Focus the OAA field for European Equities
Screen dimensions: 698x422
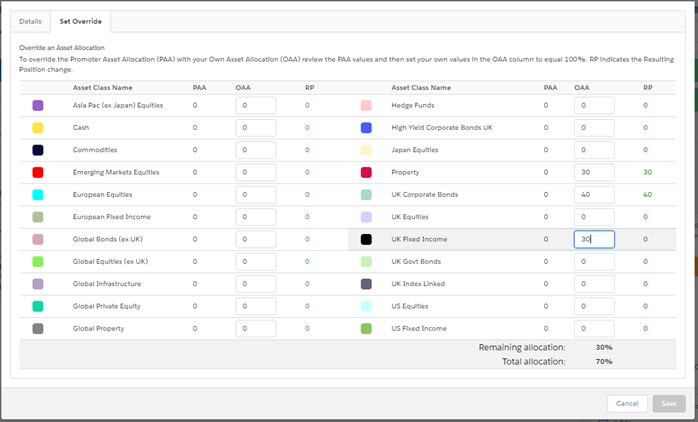click(x=256, y=195)
